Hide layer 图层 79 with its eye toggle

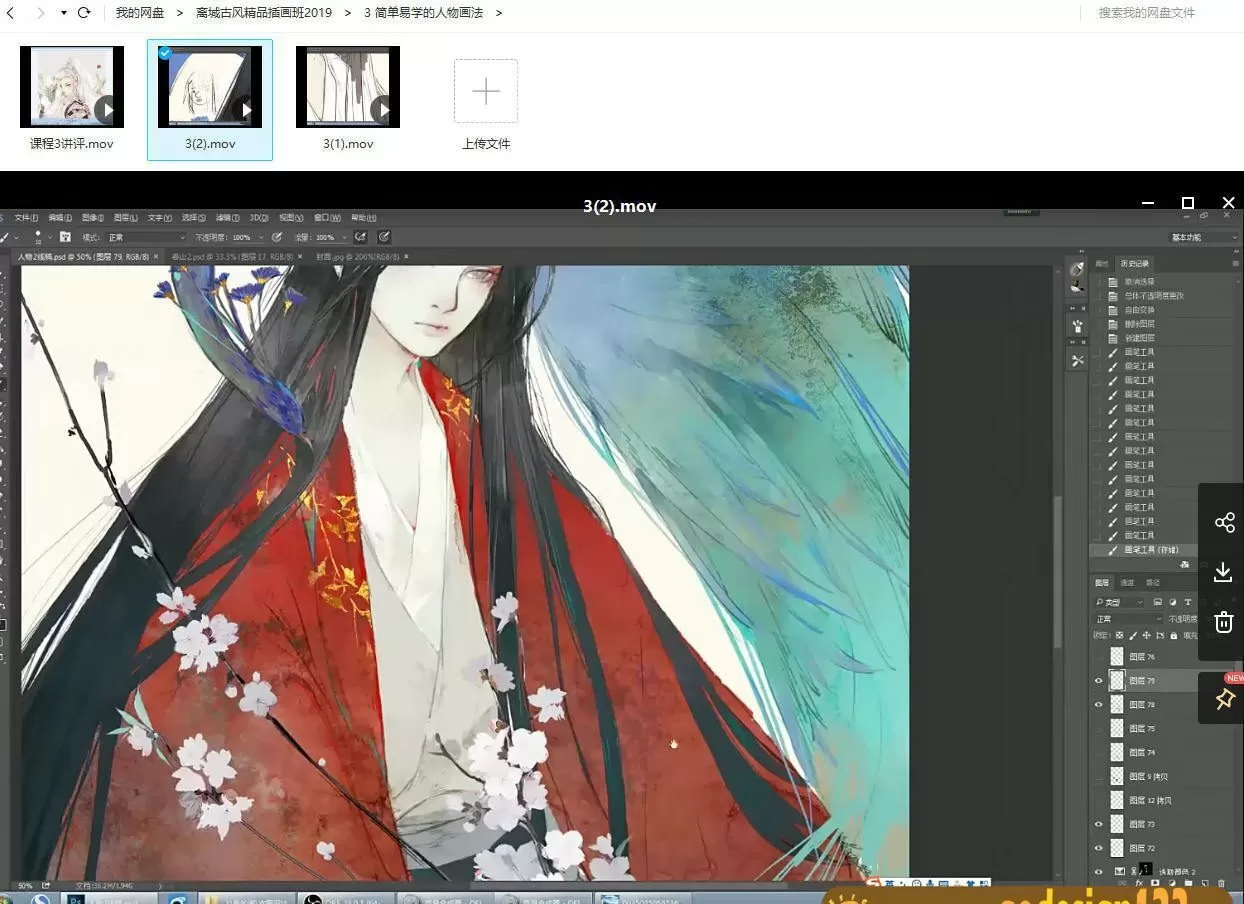click(x=1098, y=681)
